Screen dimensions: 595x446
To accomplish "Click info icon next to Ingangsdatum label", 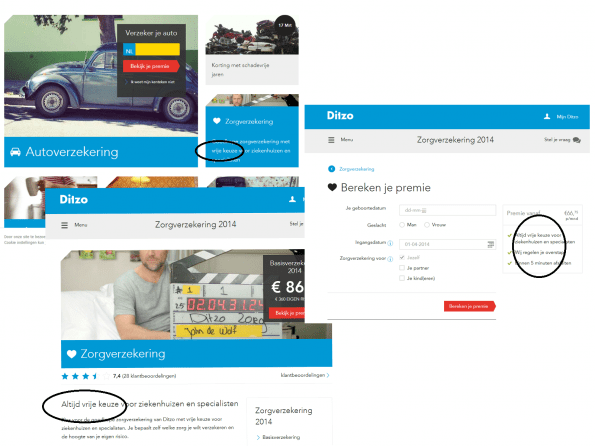I will click(x=390, y=243).
